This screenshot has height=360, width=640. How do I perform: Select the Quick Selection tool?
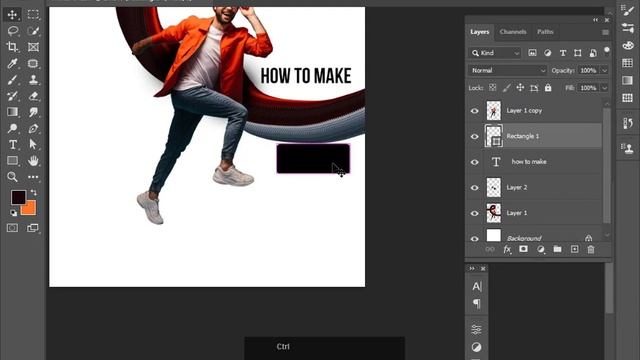click(33, 31)
